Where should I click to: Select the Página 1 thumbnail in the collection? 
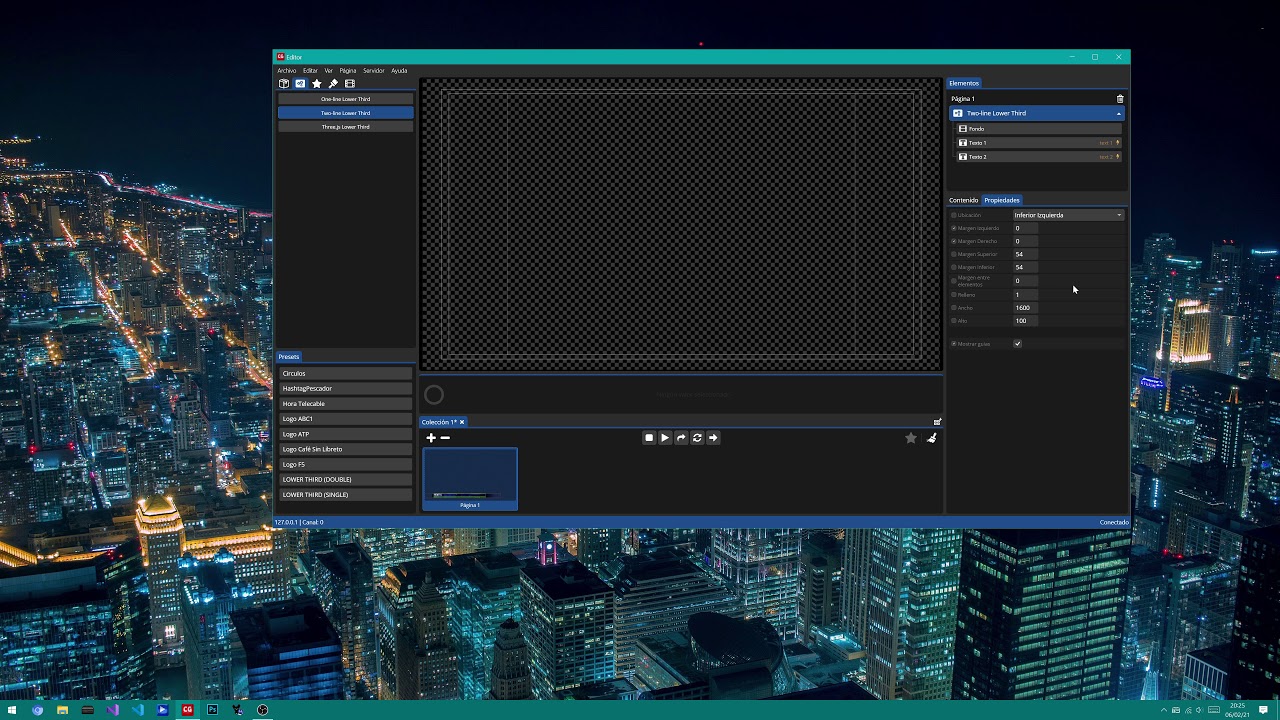click(x=470, y=479)
